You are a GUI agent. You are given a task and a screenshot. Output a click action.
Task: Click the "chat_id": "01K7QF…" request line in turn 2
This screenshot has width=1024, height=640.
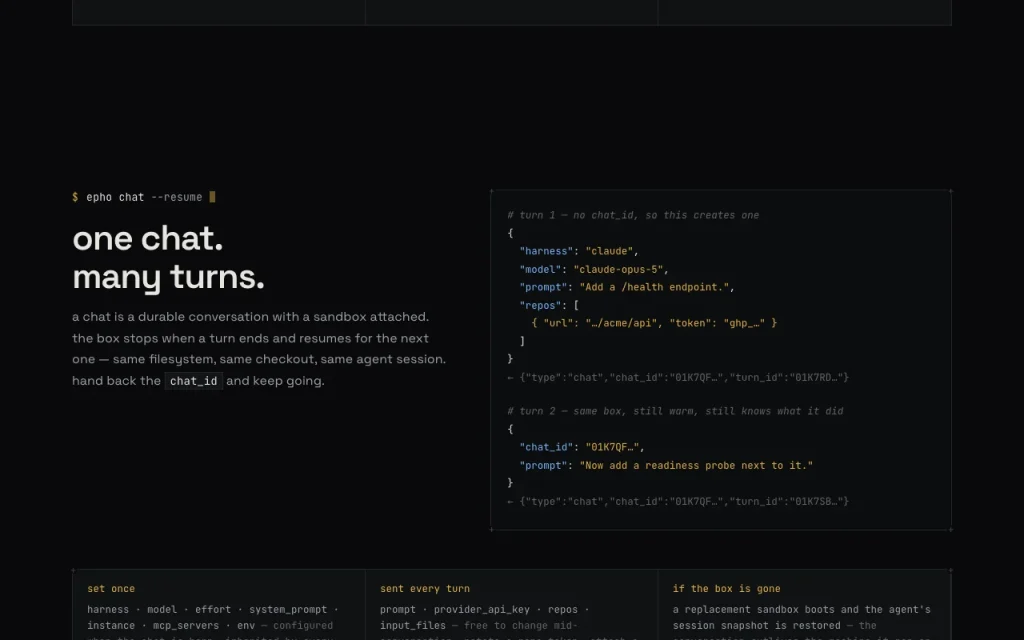[x=582, y=447]
